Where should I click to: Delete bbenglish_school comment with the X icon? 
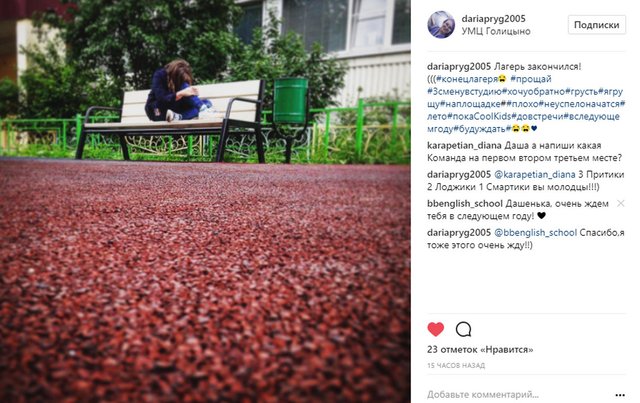[x=620, y=203]
